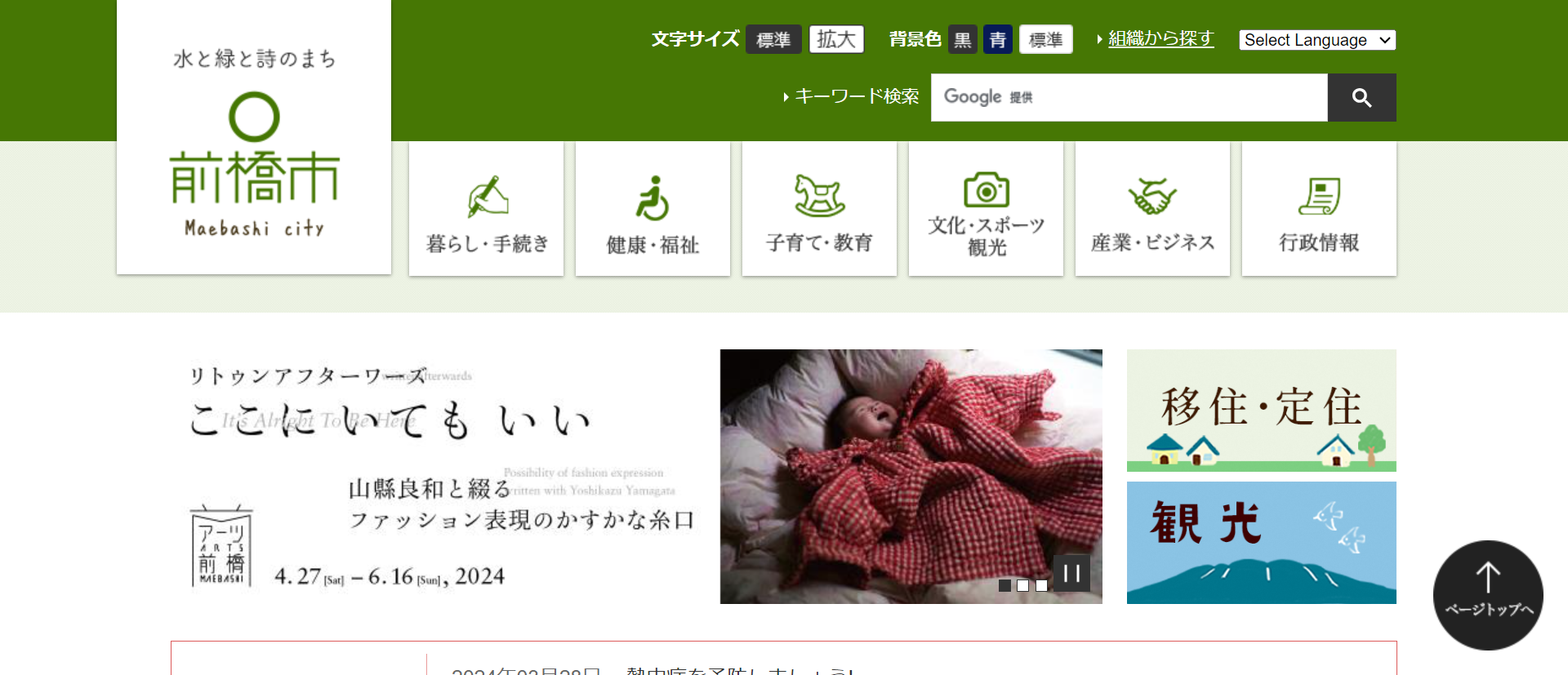Set text size to 拡大
Image resolution: width=1568 pixels, height=675 pixels.
coord(836,39)
